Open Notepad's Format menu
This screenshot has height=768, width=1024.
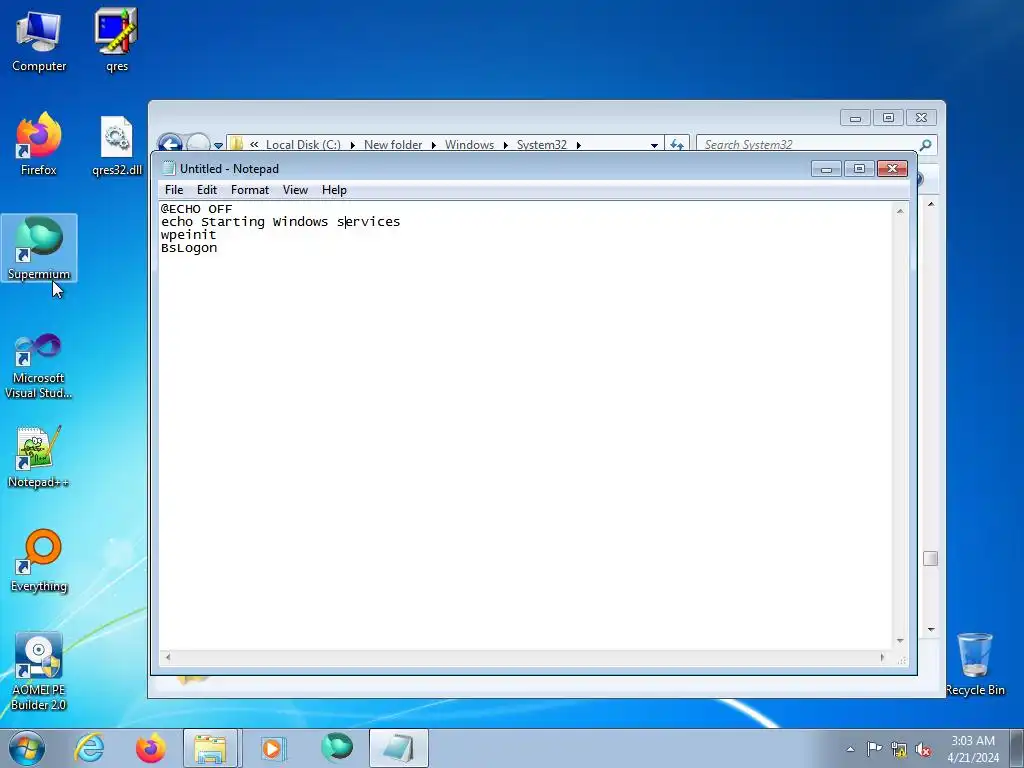point(249,190)
